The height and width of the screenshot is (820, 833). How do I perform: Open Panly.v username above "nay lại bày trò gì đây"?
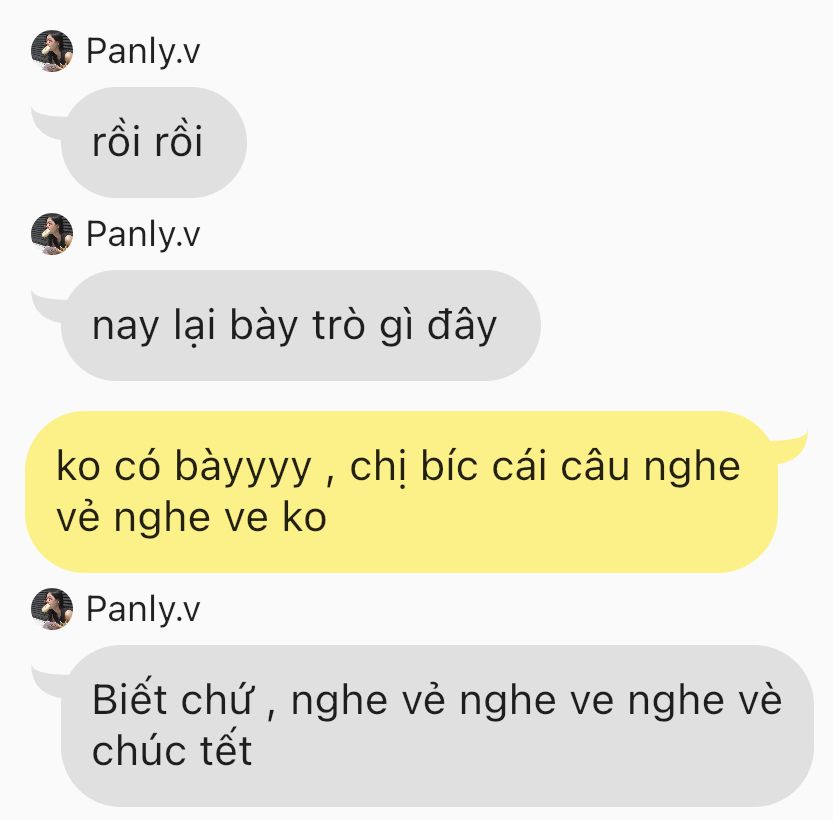tap(143, 235)
